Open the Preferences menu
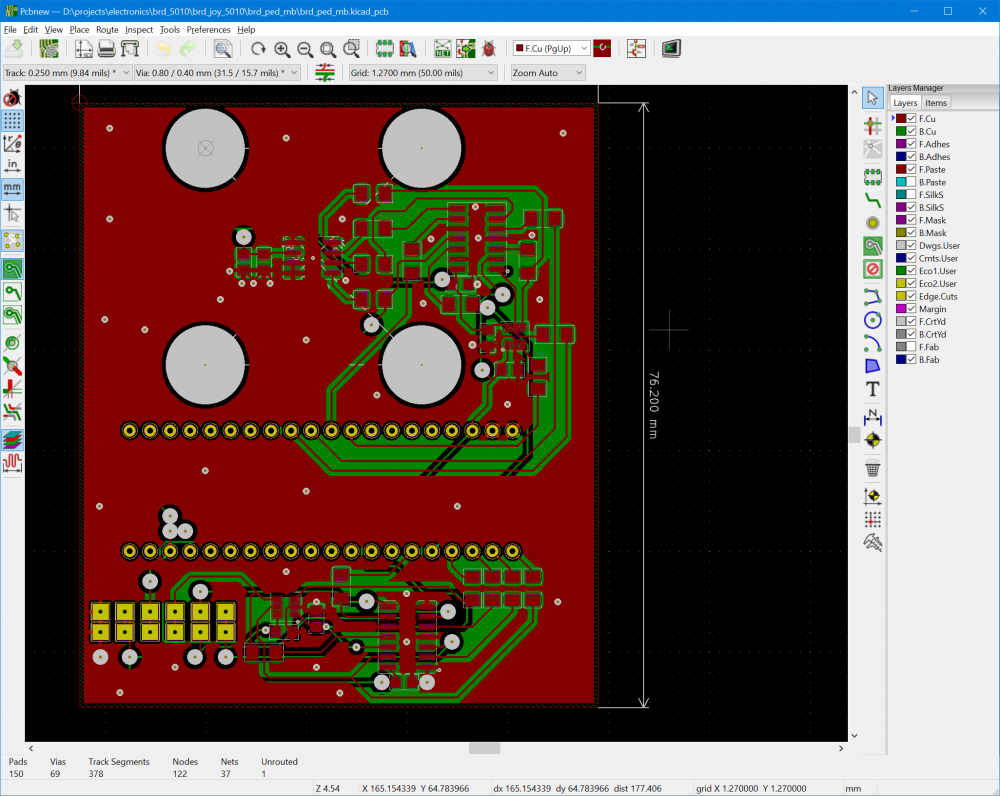The image size is (1000, 796). 208,30
